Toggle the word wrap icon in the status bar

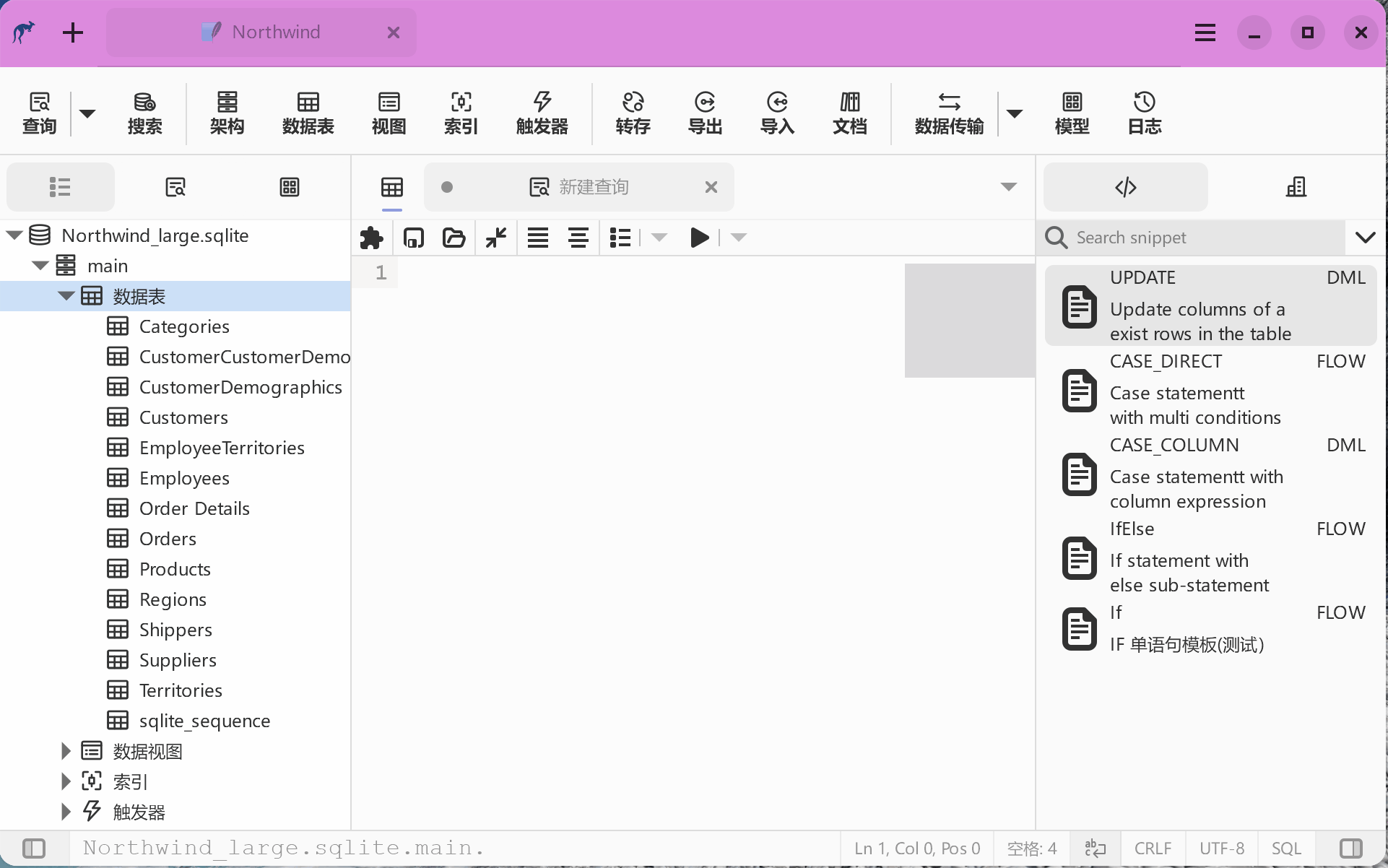1095,848
